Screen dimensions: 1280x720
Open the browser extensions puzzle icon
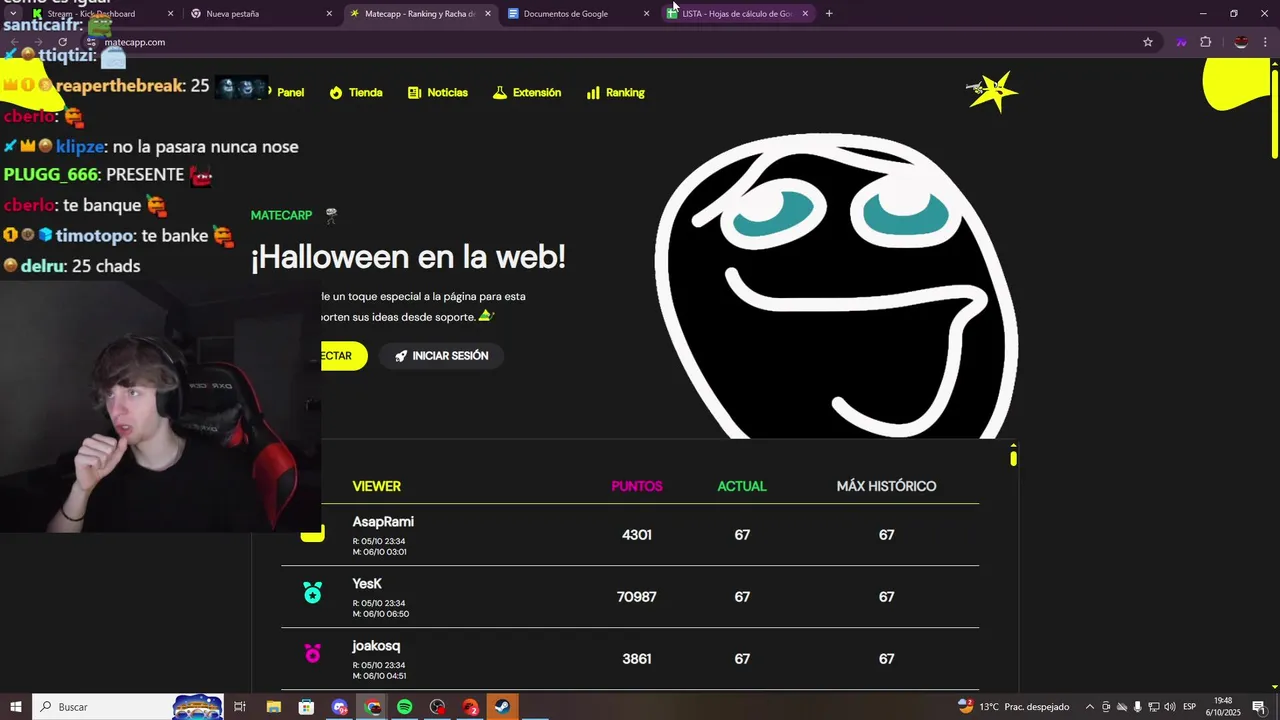(x=1205, y=42)
